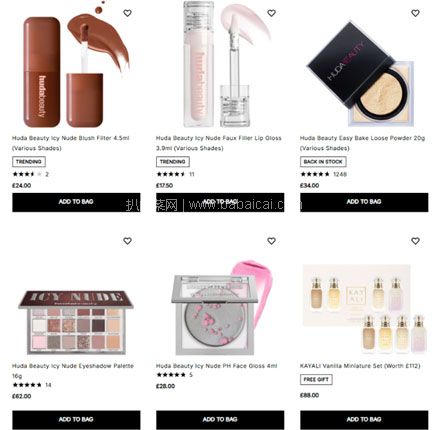Add Icy Nude Blush Filter to bag
The width and height of the screenshot is (438, 430).
click(x=76, y=202)
